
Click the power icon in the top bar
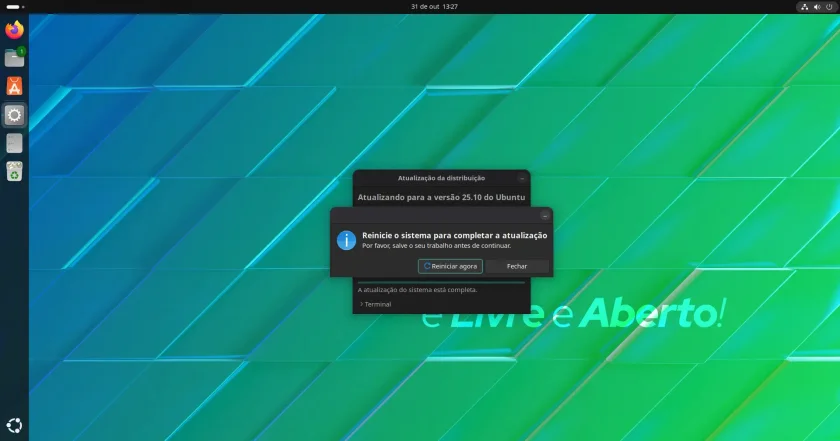coord(829,7)
